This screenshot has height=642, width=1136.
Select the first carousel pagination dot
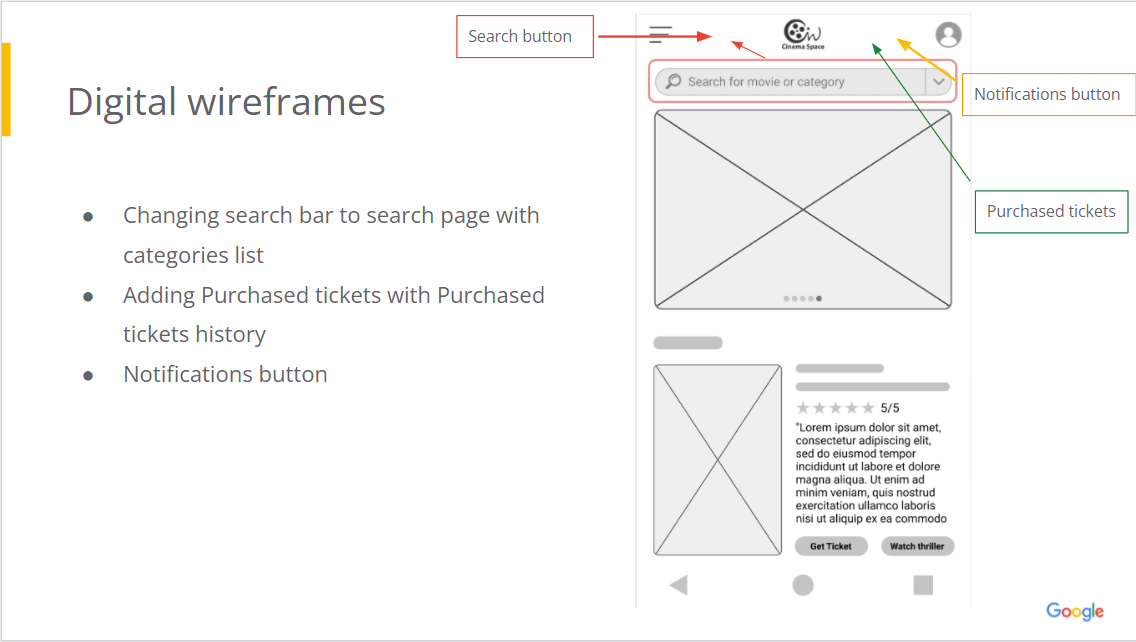[787, 299]
